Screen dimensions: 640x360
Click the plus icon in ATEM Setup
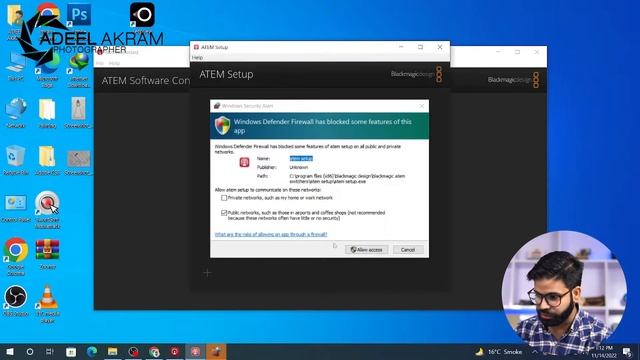coord(207,273)
